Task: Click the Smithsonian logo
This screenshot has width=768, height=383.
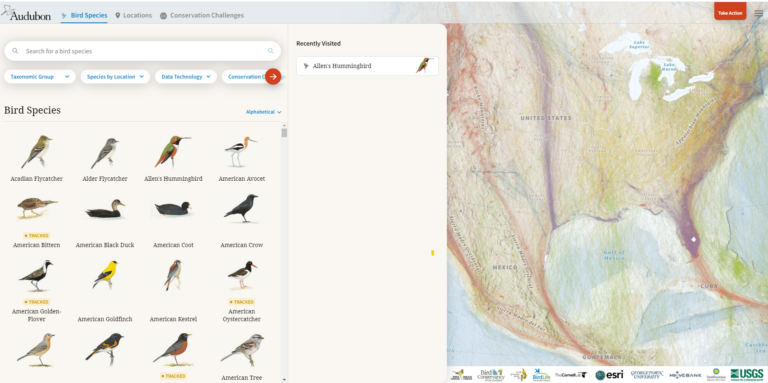Action: point(716,375)
